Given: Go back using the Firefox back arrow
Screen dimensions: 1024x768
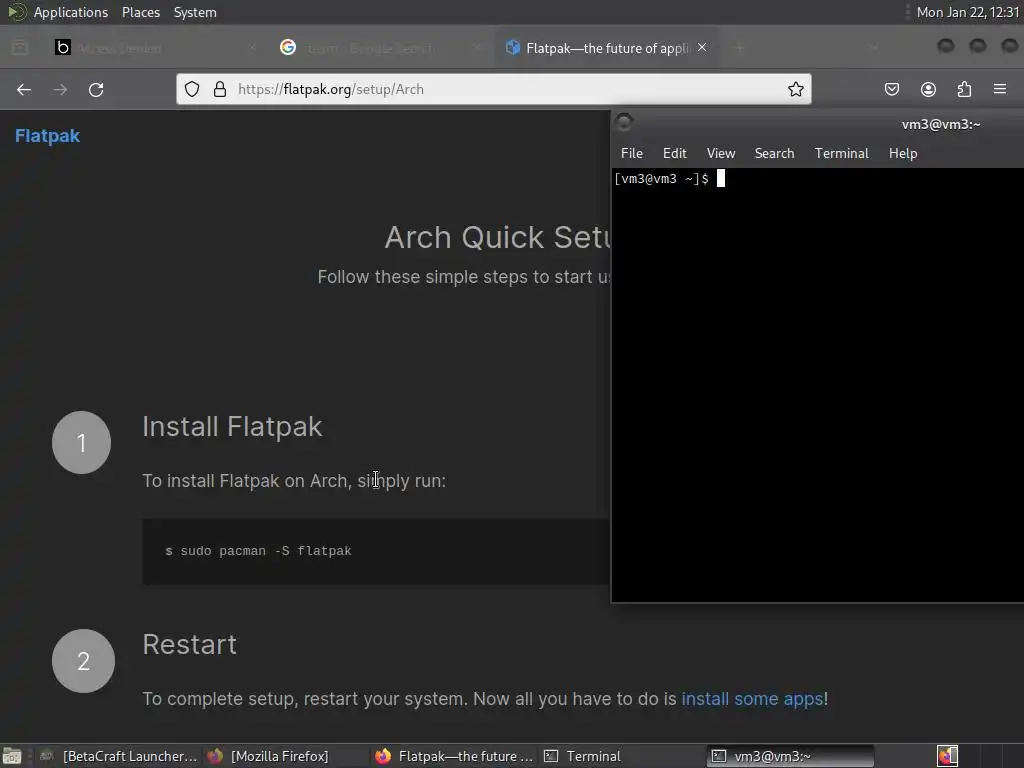Looking at the screenshot, I should pyautogui.click(x=24, y=89).
